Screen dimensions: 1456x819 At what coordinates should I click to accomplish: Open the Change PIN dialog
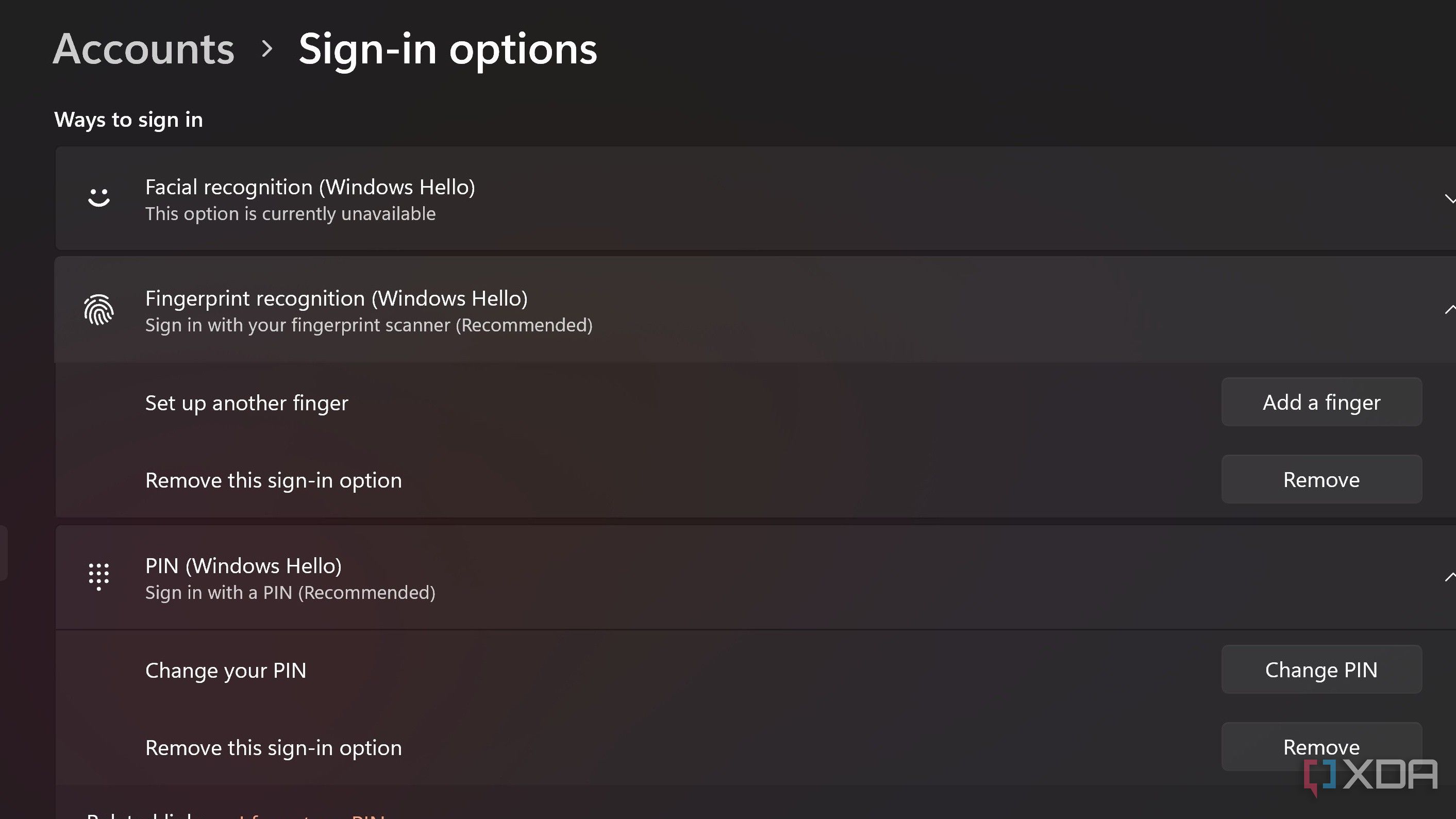[x=1321, y=669]
